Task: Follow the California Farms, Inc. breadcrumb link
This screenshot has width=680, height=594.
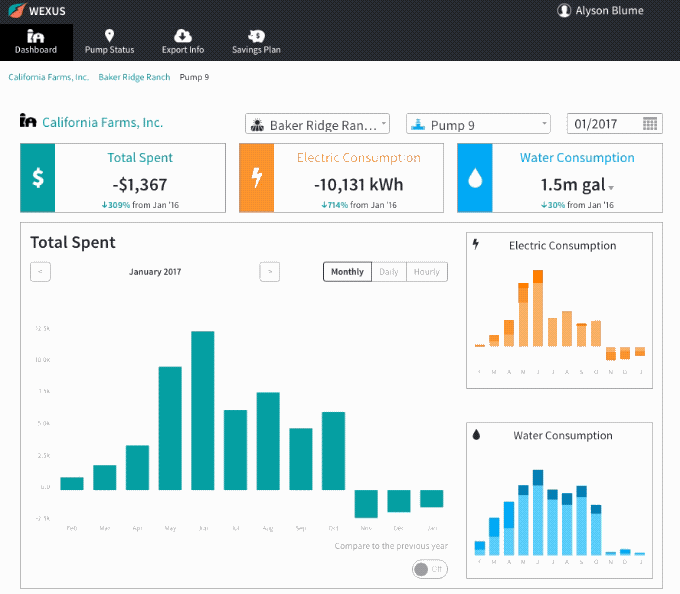Action: [x=48, y=77]
